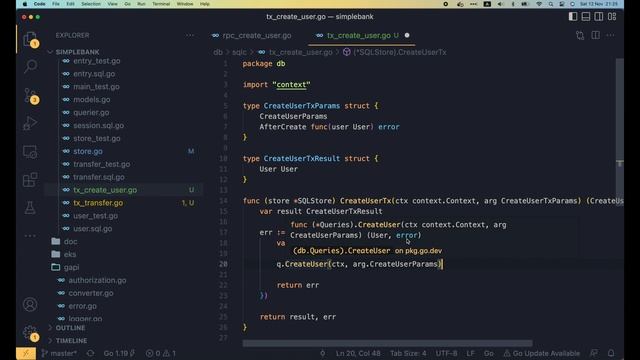Viewport: 640px width, 360px height.
Task: Open authorization.go in gapi folder
Action: 97,280
